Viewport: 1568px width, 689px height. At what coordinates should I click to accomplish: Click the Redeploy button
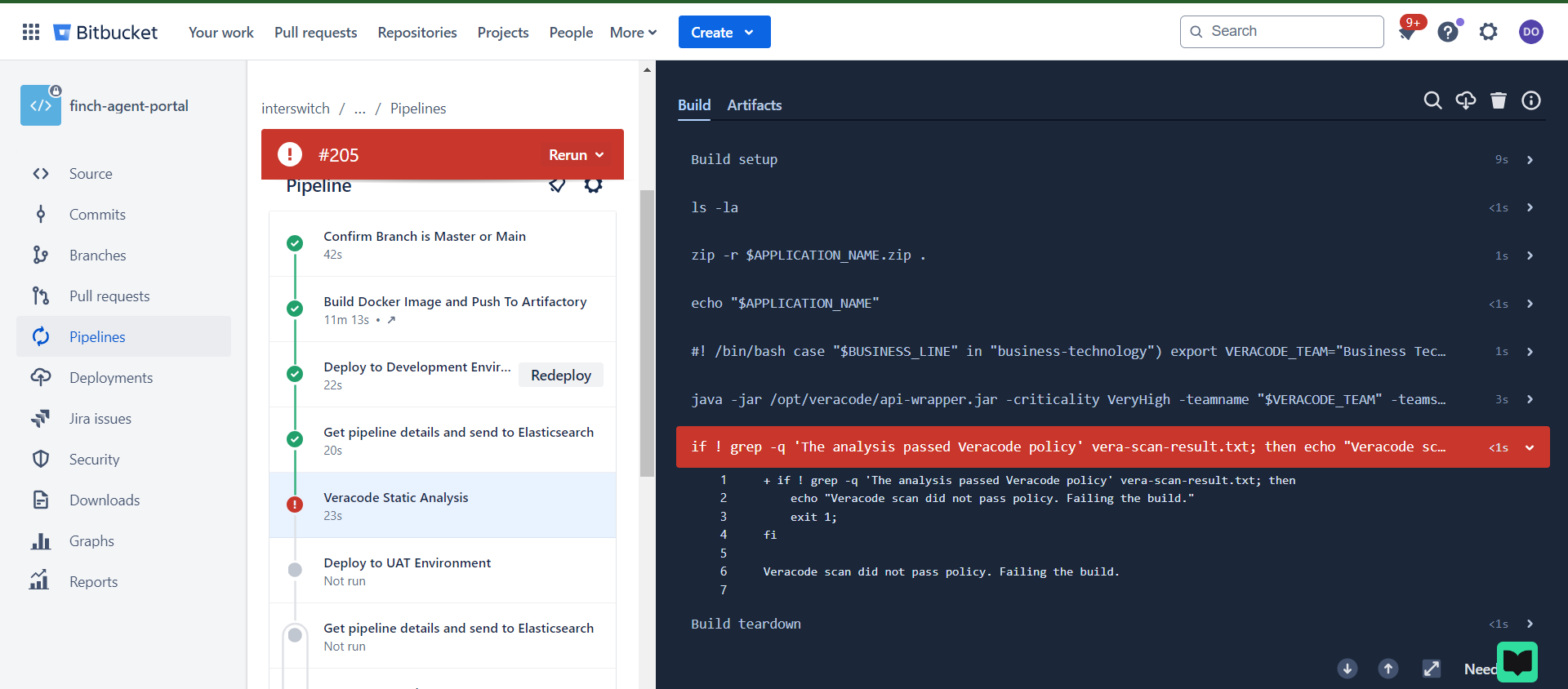(561, 376)
